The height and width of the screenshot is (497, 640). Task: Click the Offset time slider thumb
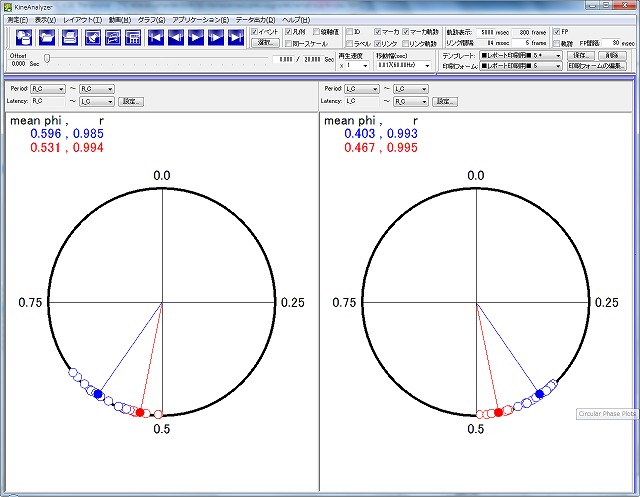47,59
